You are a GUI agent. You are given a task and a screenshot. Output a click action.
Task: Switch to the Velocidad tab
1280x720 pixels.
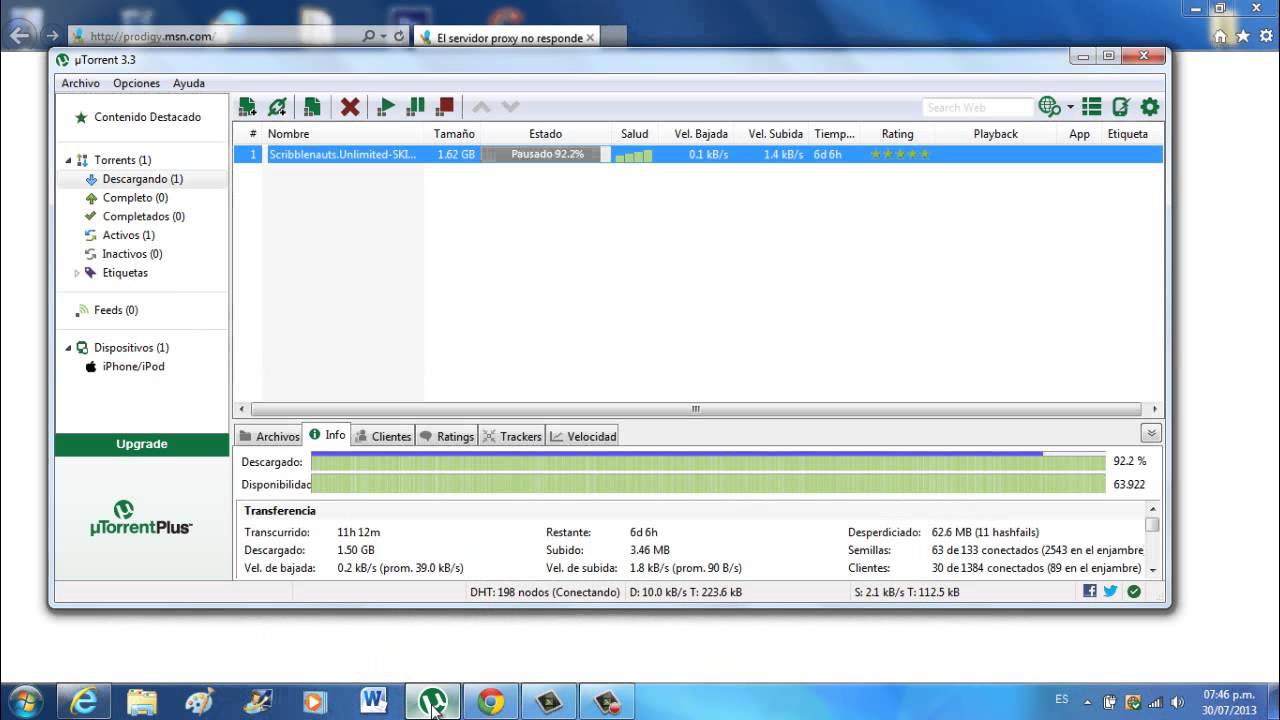[x=583, y=436]
